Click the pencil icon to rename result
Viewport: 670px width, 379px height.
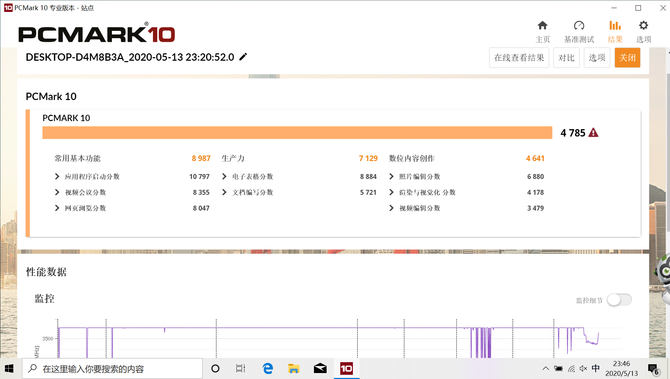pyautogui.click(x=243, y=57)
